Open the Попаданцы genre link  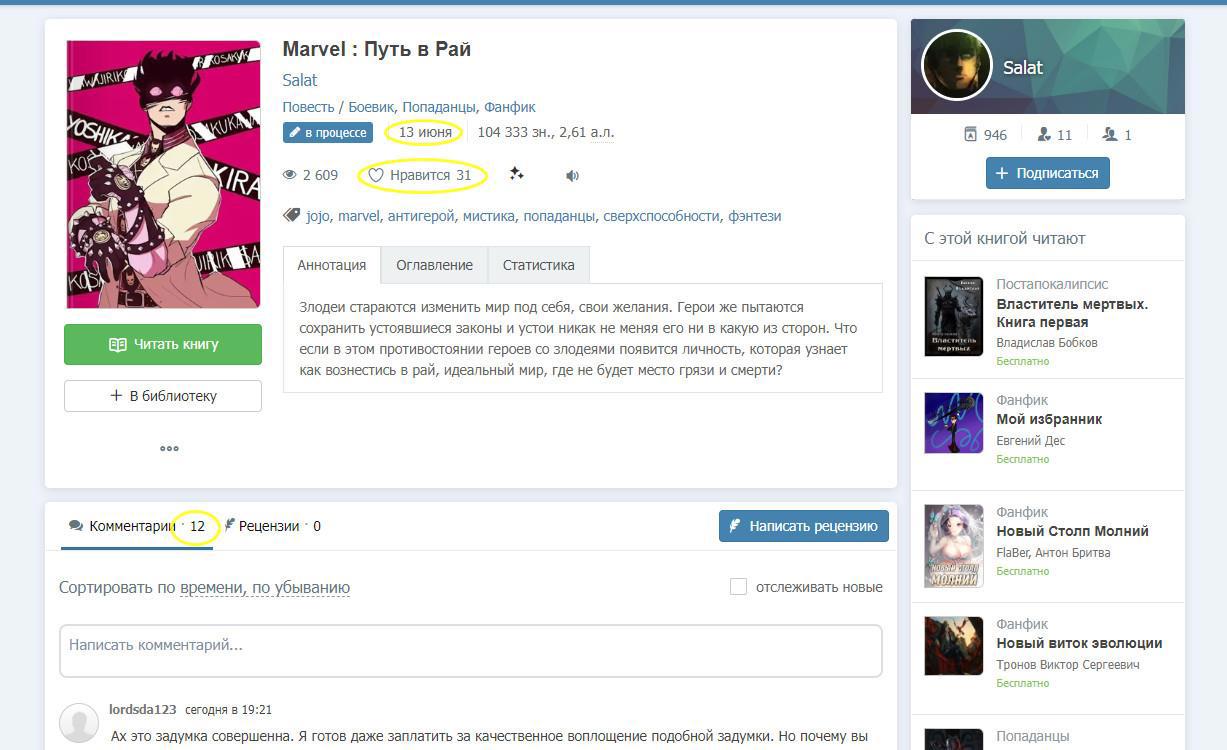pyautogui.click(x=439, y=107)
